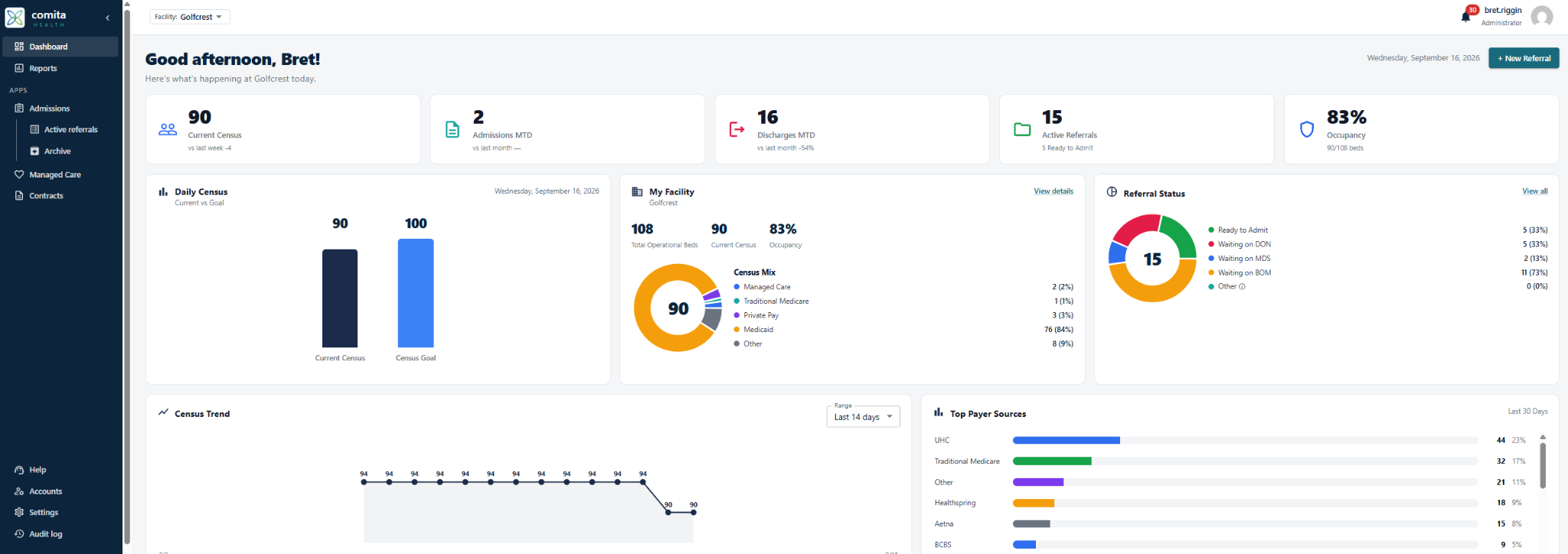The image size is (1568, 554).
Task: Click the Comita Health logo
Action: click(36, 17)
